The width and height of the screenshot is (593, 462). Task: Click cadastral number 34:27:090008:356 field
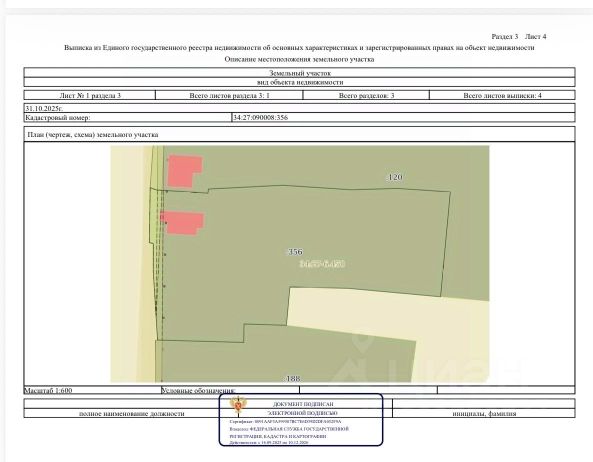(x=403, y=118)
